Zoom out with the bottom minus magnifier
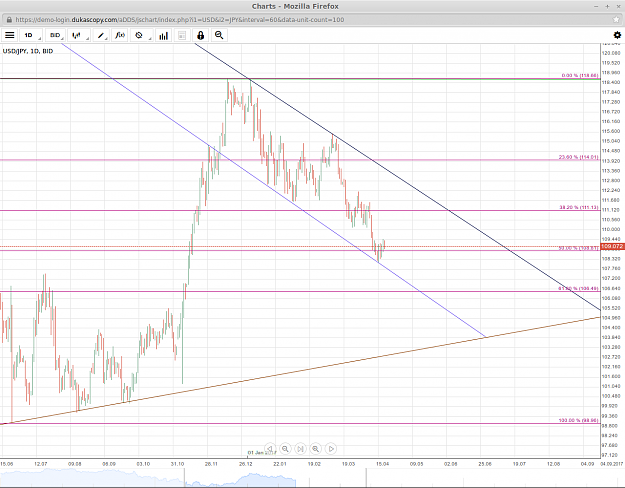 pos(285,449)
